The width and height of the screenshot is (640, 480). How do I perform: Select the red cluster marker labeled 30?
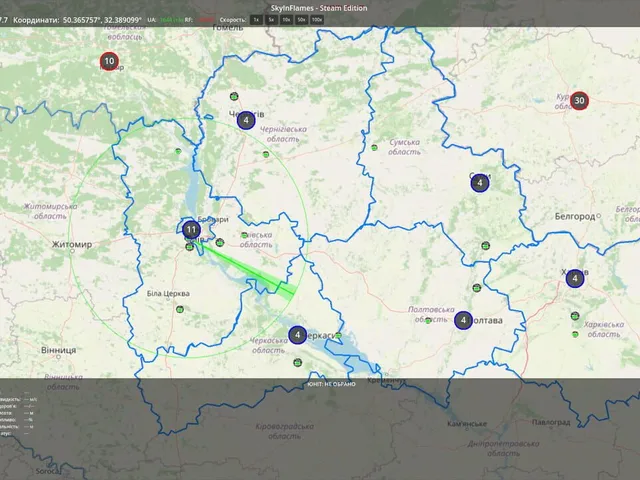tap(579, 100)
